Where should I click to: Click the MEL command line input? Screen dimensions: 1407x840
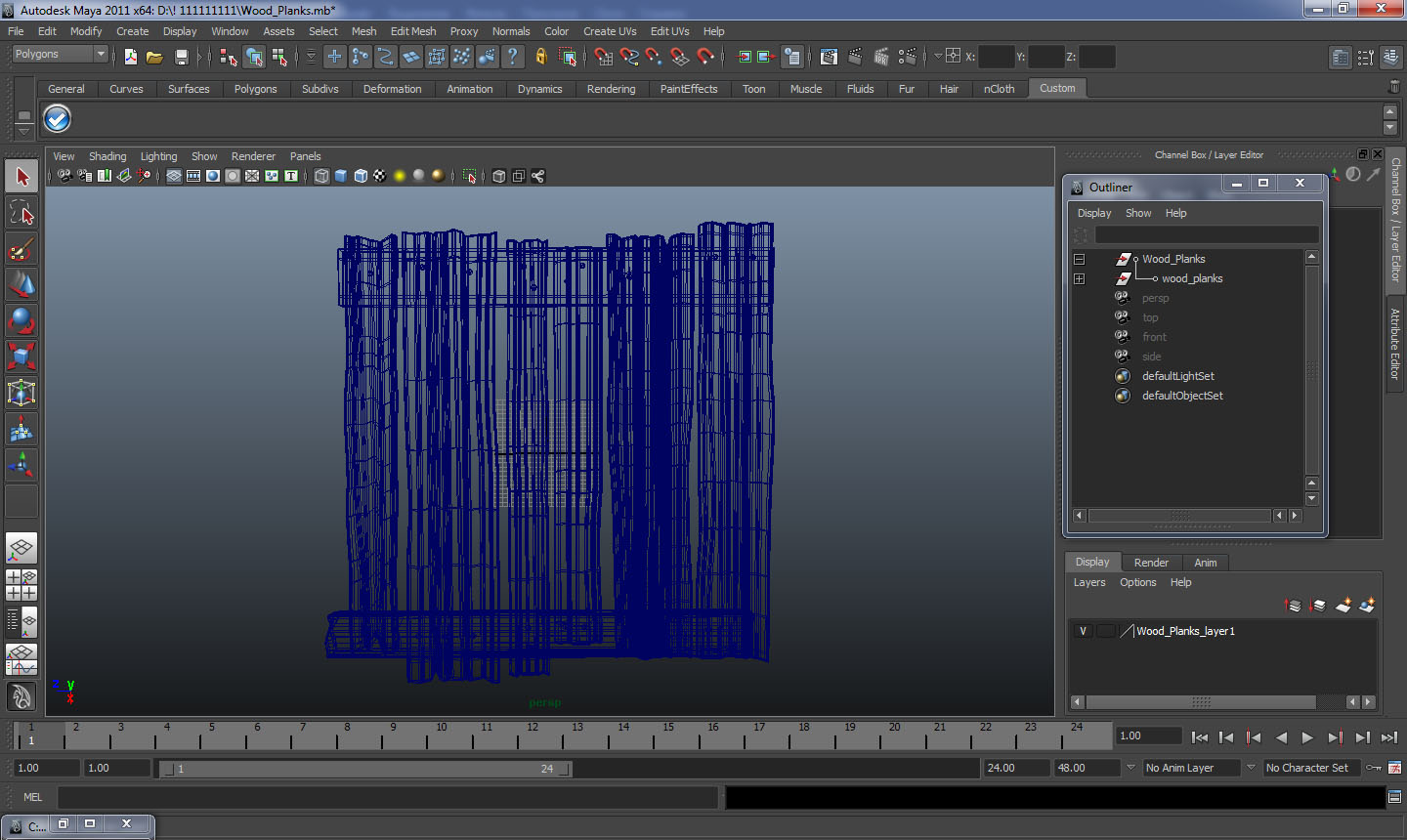(388, 797)
